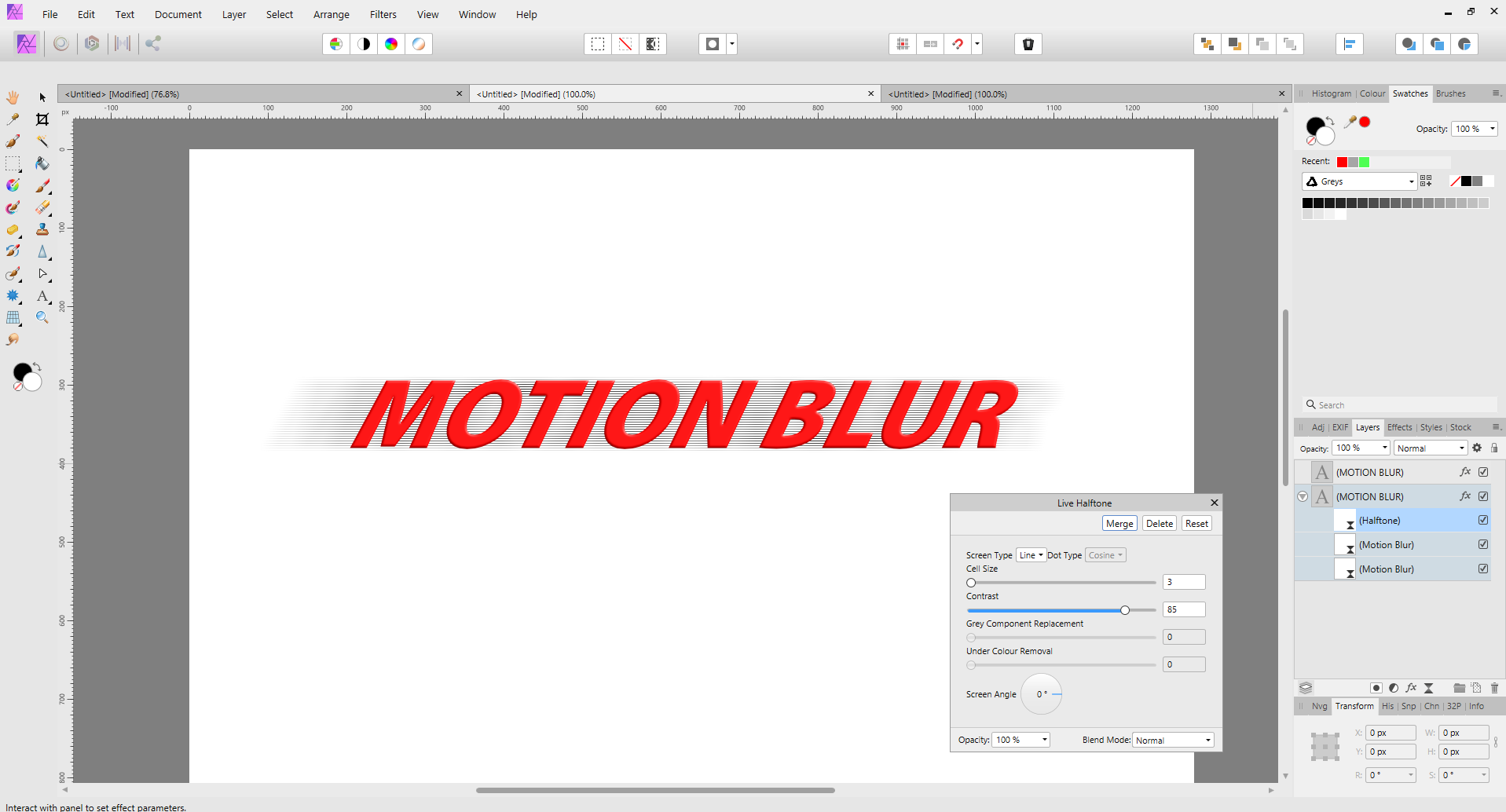The width and height of the screenshot is (1506, 812).
Task: Switch to the Effects panel tab
Action: coord(1399,426)
